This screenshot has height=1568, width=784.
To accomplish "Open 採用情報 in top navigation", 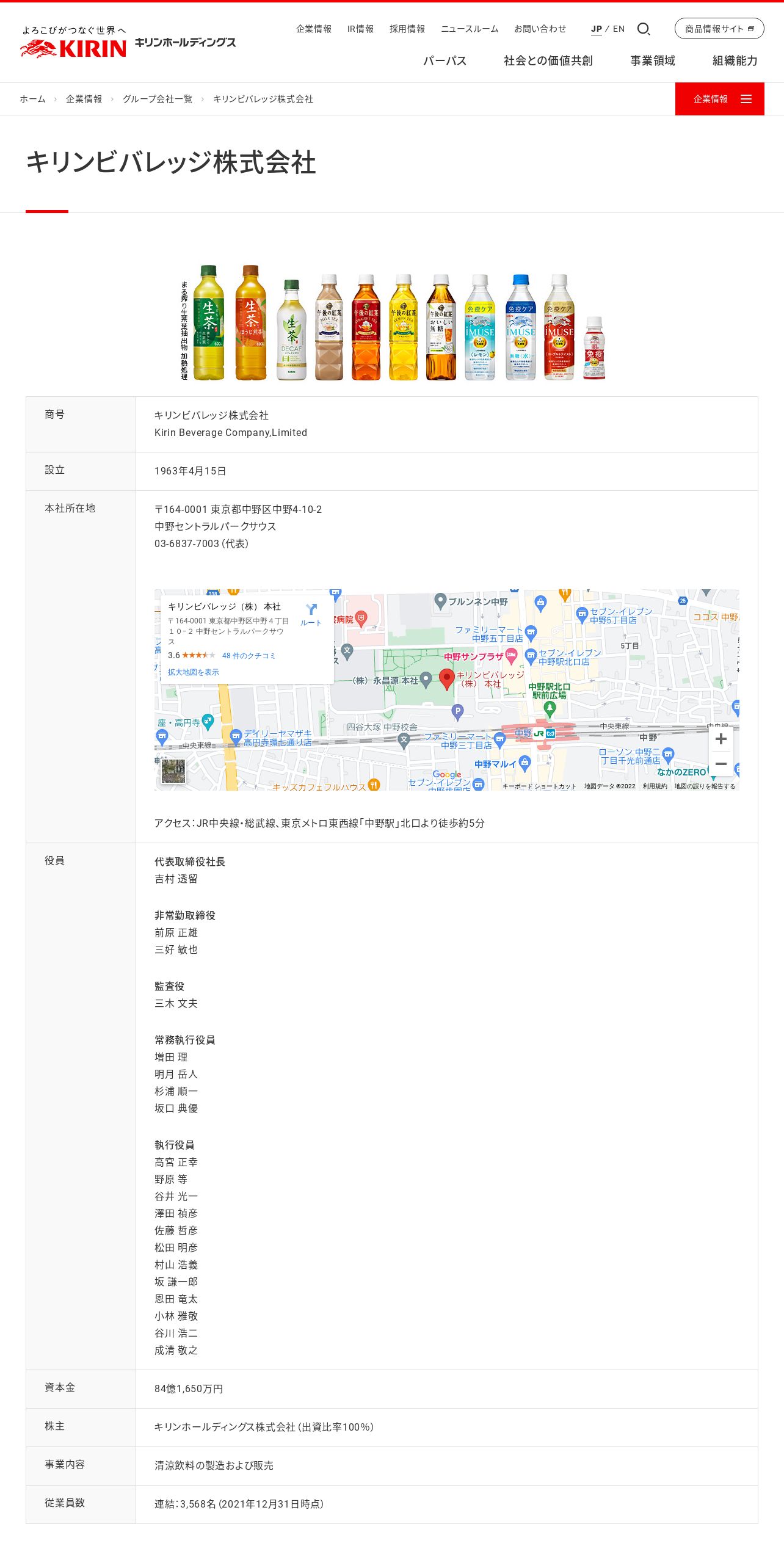I will click(407, 29).
